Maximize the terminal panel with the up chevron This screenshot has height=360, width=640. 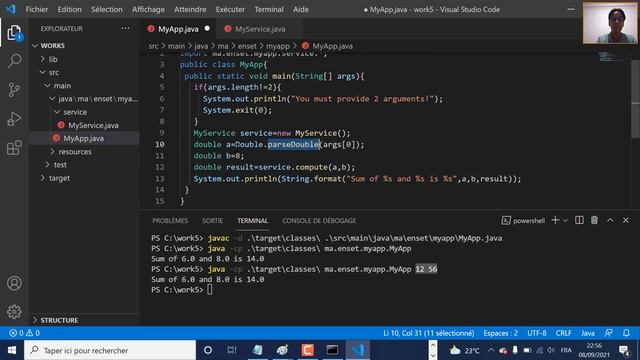610,220
